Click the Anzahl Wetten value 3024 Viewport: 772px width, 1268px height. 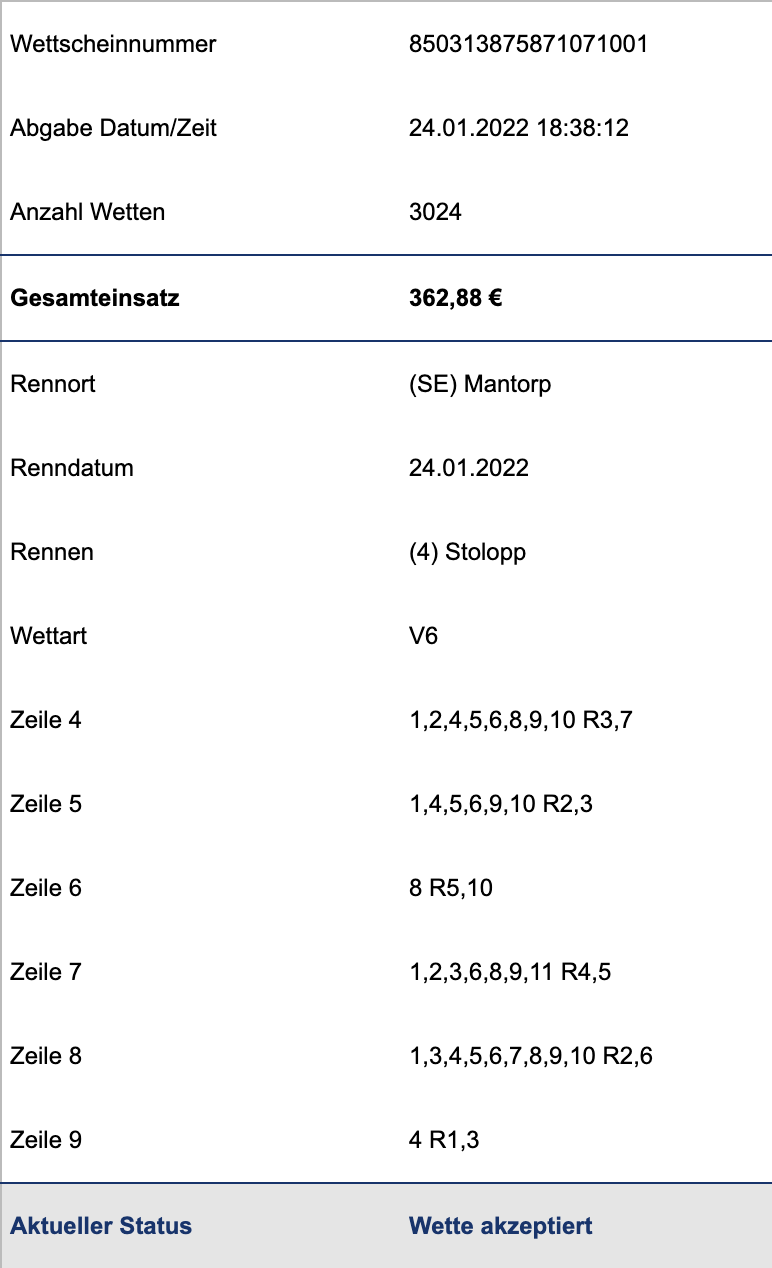[x=435, y=212]
